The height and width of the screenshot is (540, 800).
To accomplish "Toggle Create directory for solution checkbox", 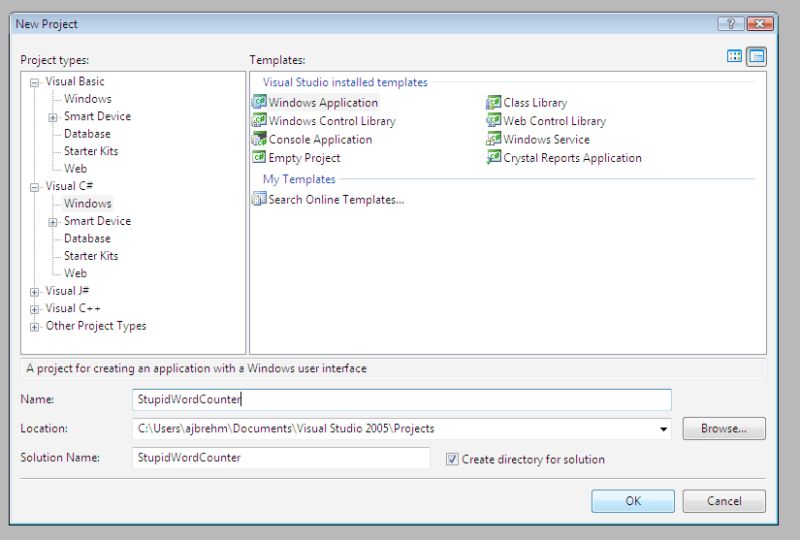I will [x=452, y=459].
